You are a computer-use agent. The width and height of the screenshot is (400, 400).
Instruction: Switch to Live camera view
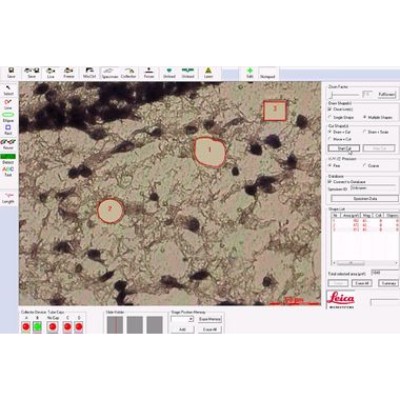click(x=50, y=73)
